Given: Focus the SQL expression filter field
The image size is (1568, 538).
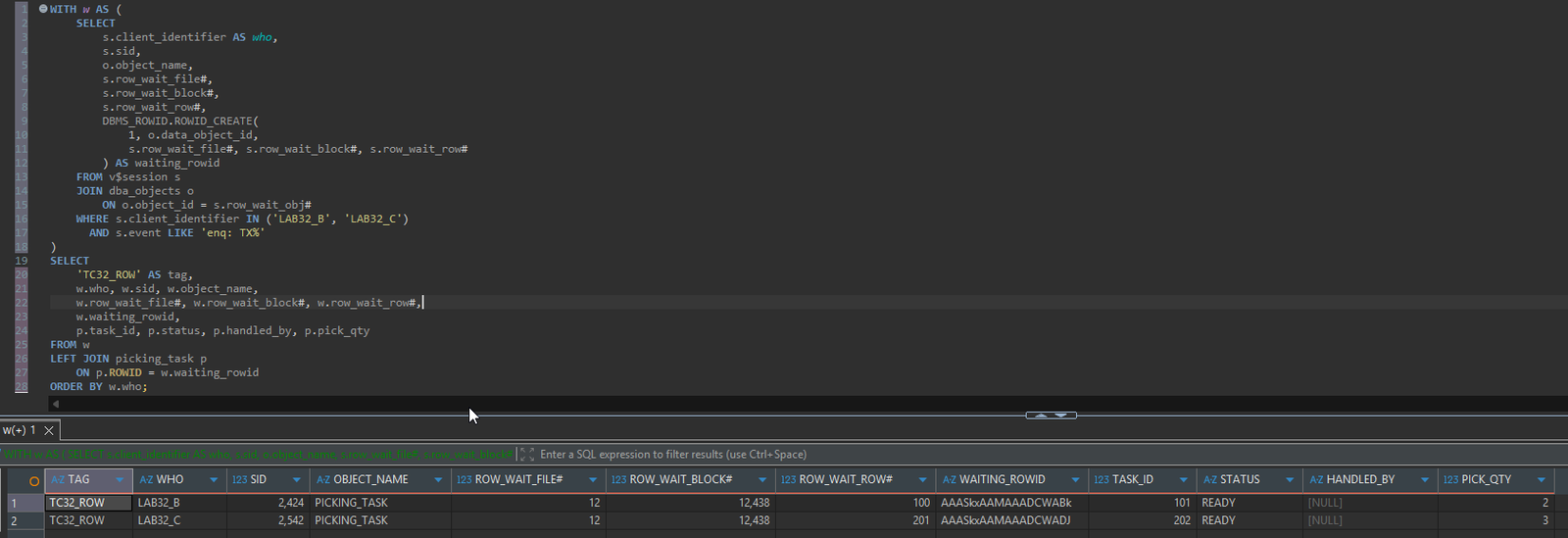Looking at the screenshot, I should click(x=1049, y=454).
